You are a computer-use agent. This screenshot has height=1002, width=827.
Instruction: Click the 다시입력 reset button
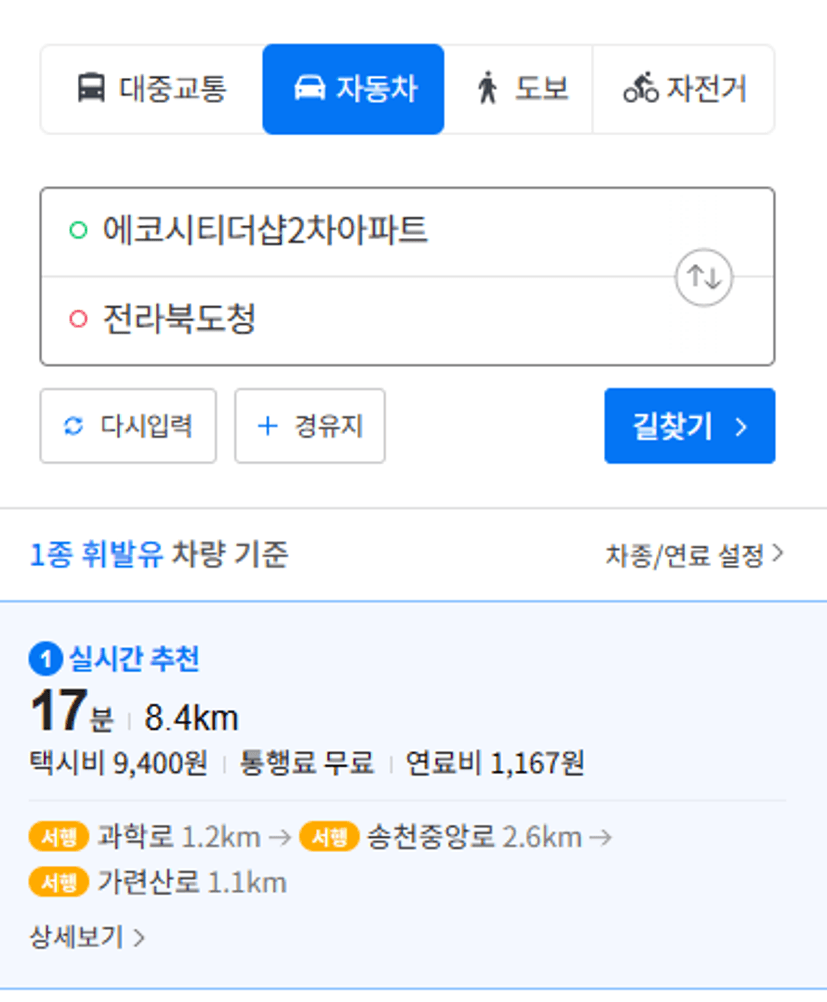tap(128, 426)
